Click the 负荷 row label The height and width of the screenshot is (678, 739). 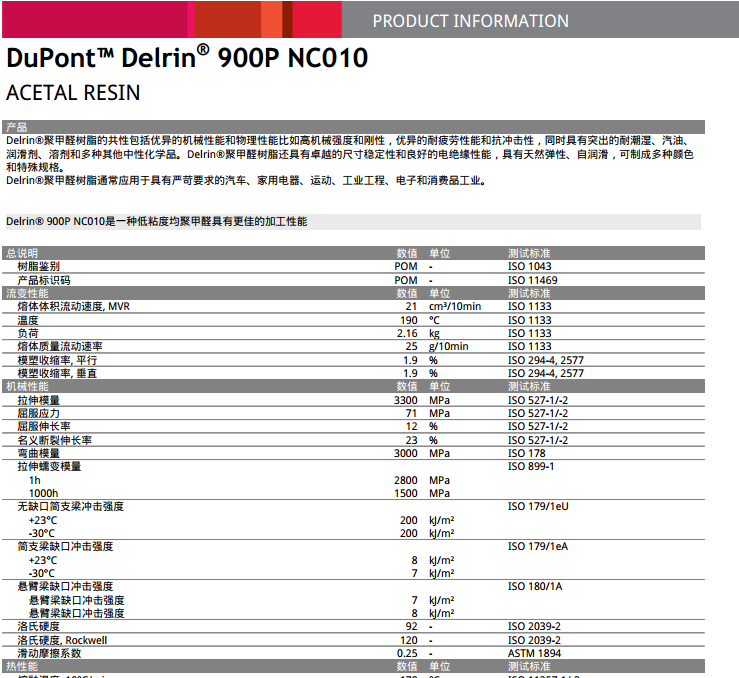[x=28, y=333]
